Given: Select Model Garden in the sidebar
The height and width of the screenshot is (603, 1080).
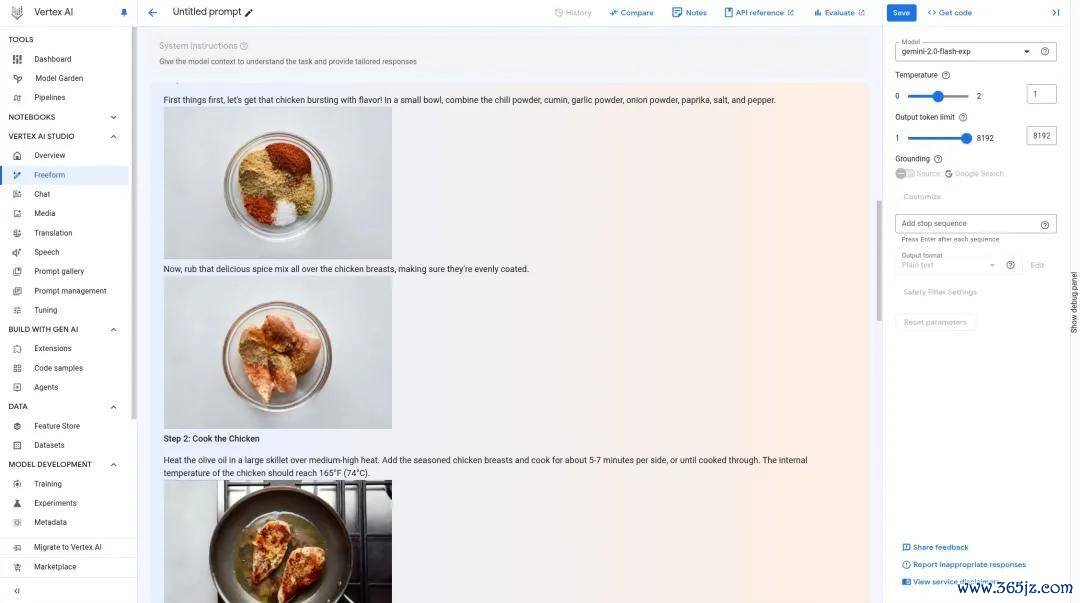Looking at the screenshot, I should pos(59,79).
